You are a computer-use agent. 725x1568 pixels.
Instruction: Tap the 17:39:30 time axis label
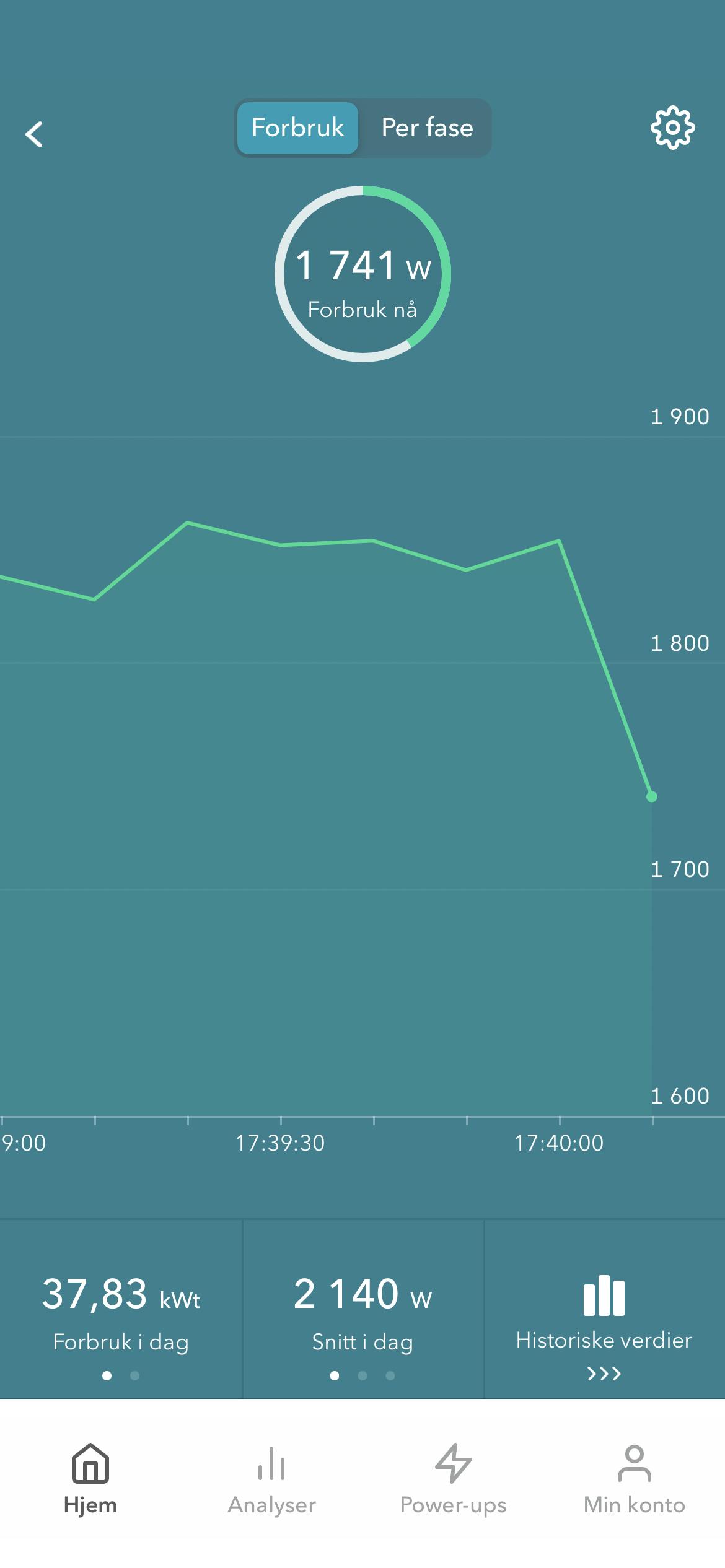[x=280, y=1143]
